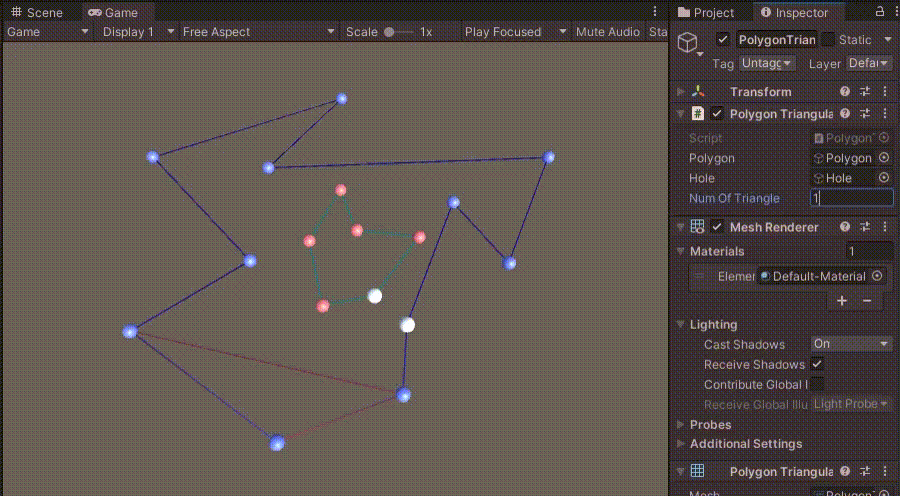900x496 pixels.
Task: Click the Scale slider handle
Action: click(x=389, y=32)
